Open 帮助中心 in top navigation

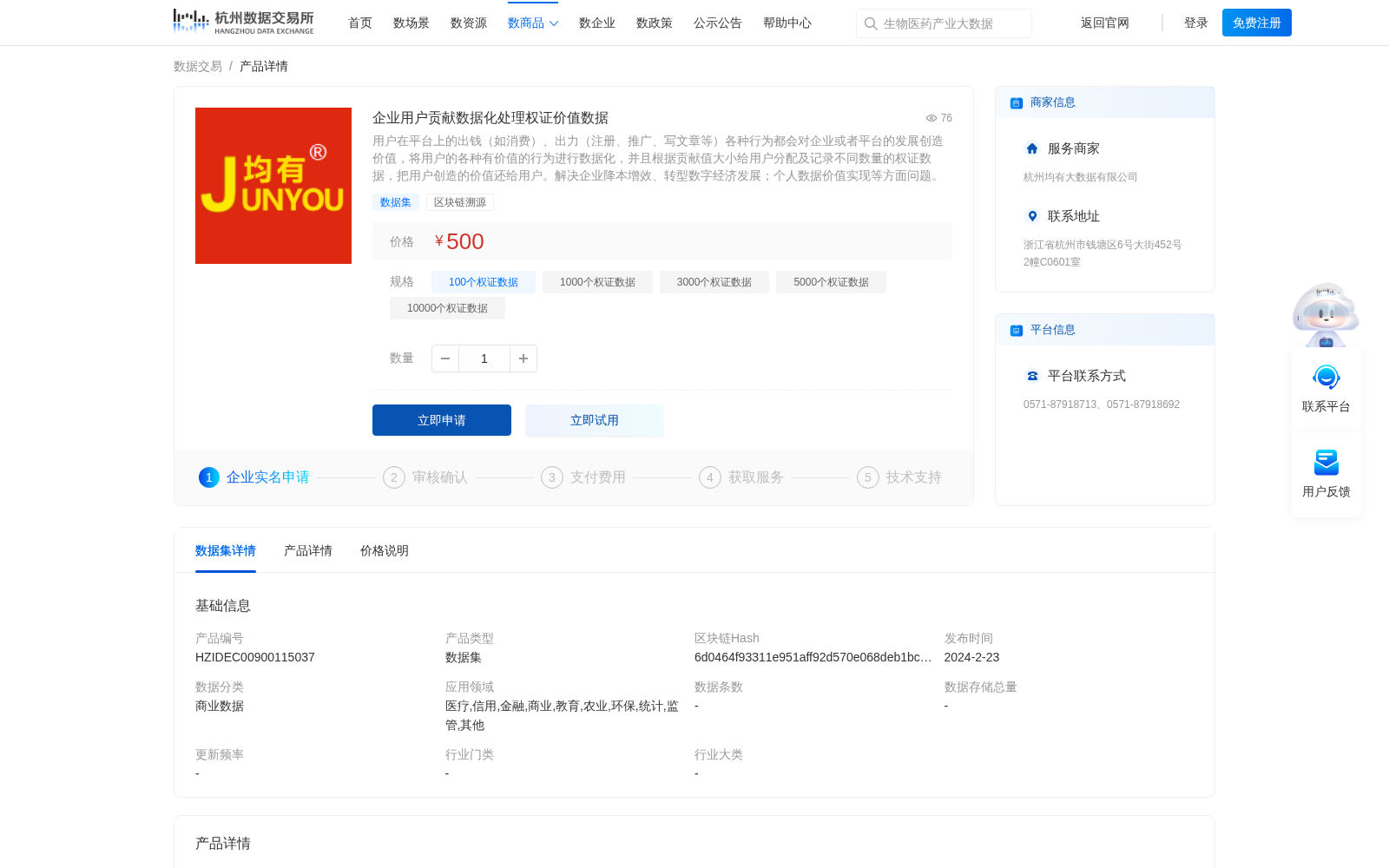(x=787, y=23)
